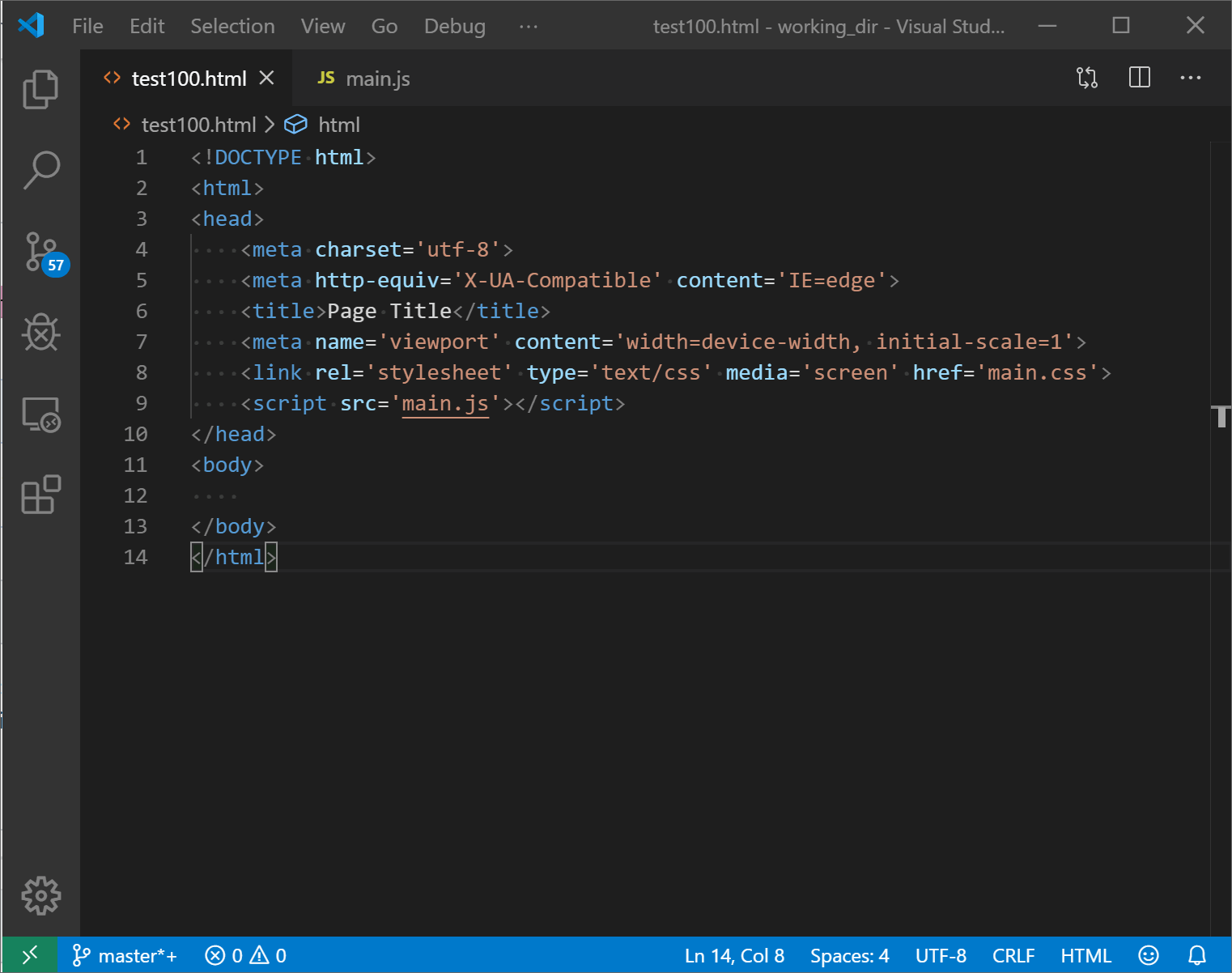Open the Remote Explorer view
Viewport: 1232px width, 973px height.
(x=40, y=414)
